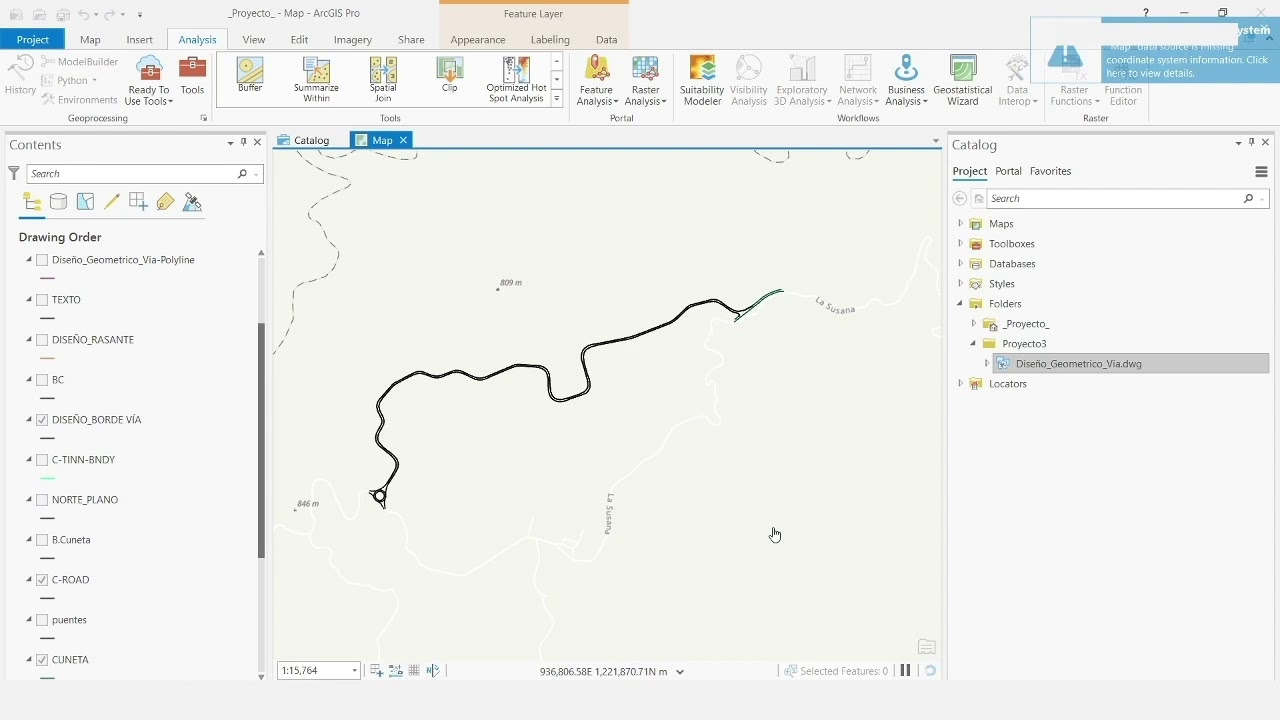Open the Spatial Join tool
1280x720 pixels.
pyautogui.click(x=383, y=80)
